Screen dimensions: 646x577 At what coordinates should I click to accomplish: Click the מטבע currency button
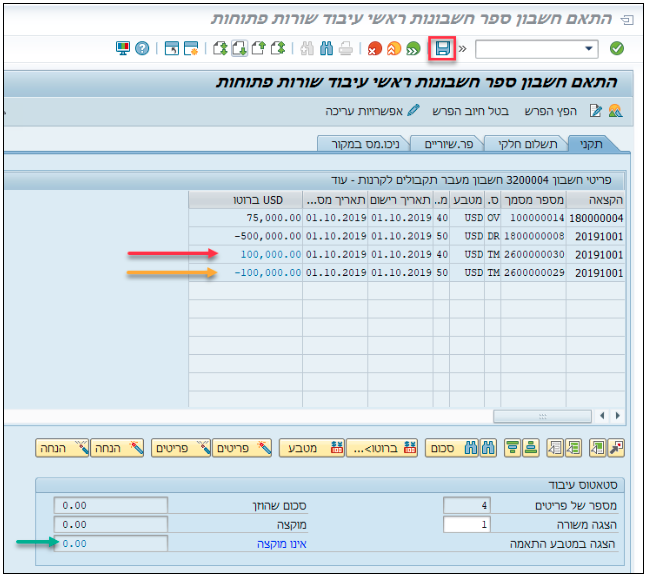click(312, 448)
